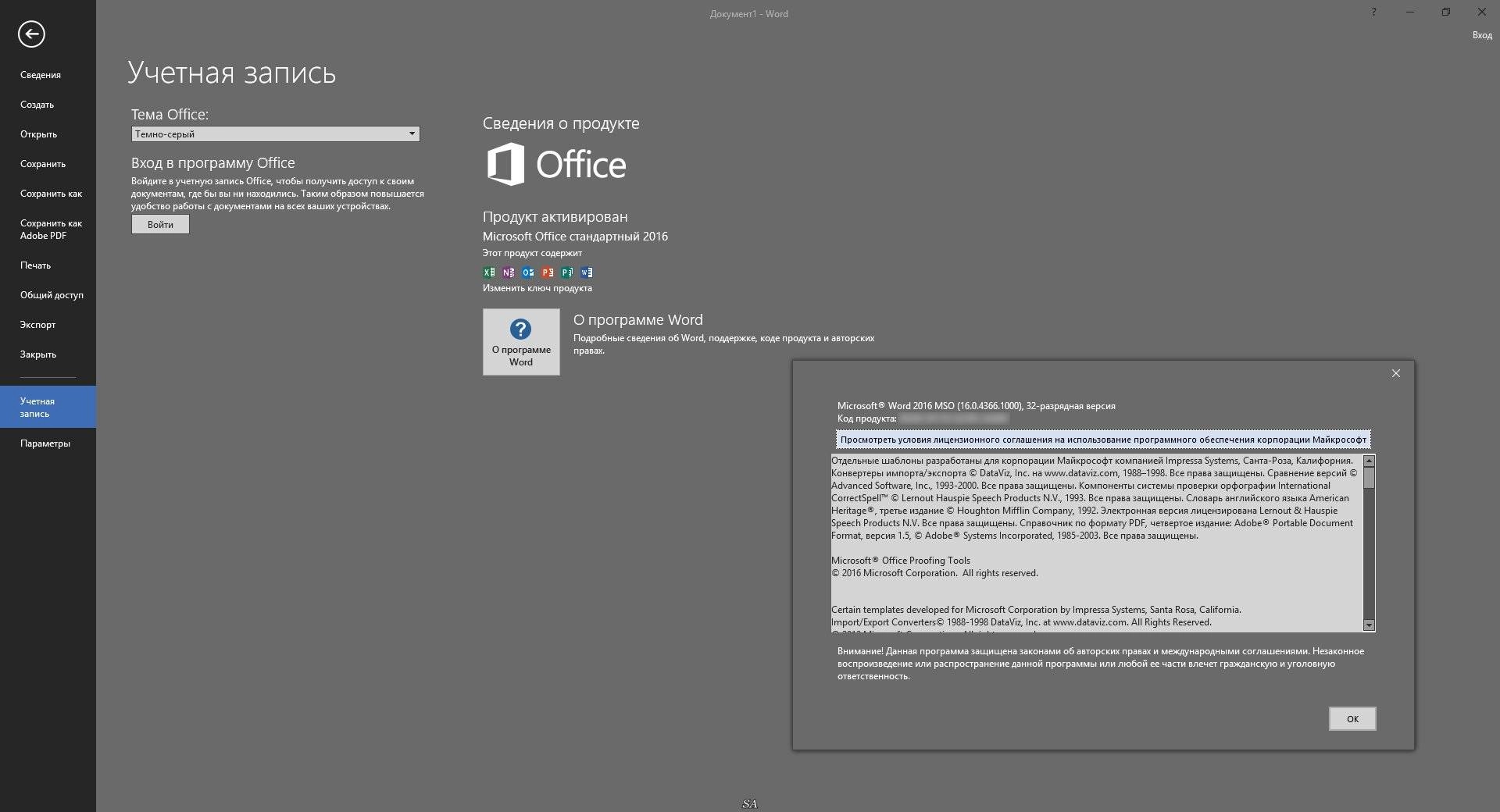Select Экспорт in the left menu
The width and height of the screenshot is (1500, 812).
37,325
